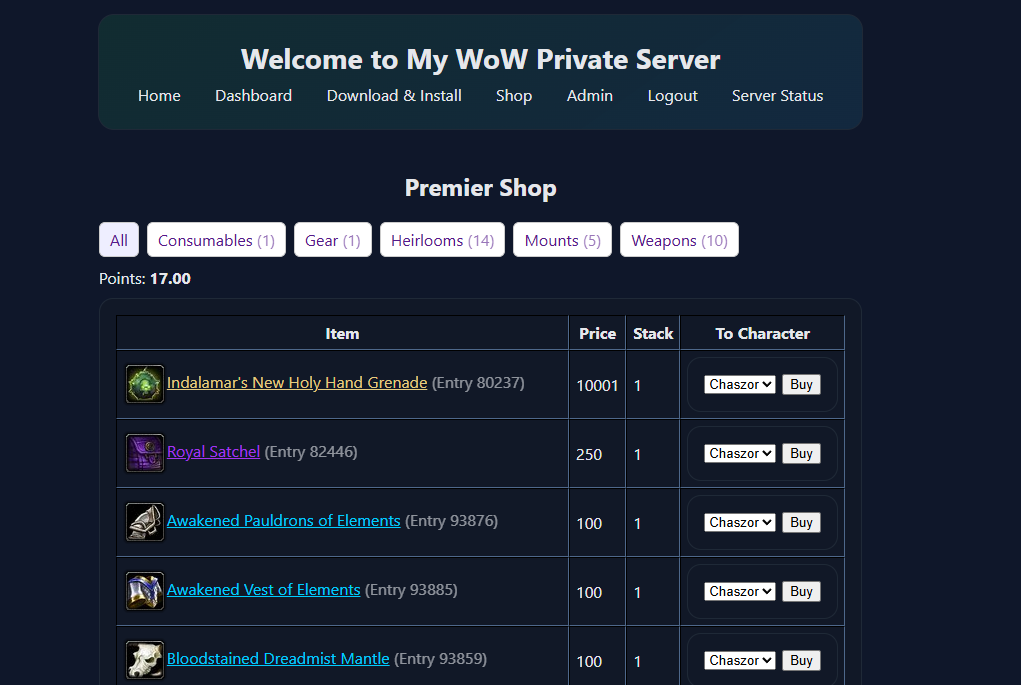This screenshot has height=685, width=1021.
Task: Click the 'Welcome to My WoW Private Server' heading
Action: click(481, 59)
